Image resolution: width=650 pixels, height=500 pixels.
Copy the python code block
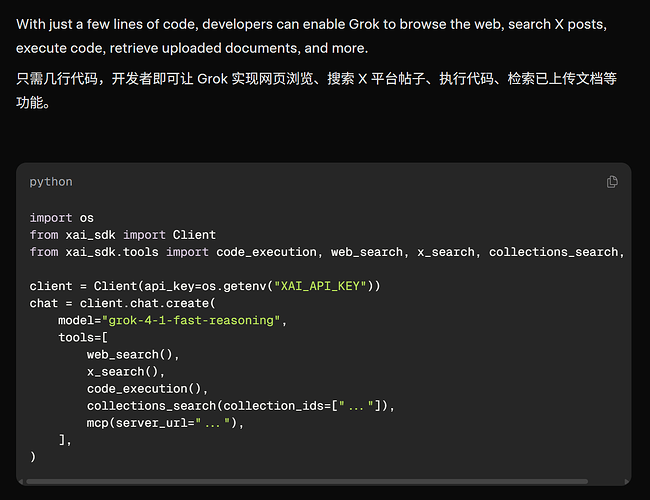click(612, 182)
